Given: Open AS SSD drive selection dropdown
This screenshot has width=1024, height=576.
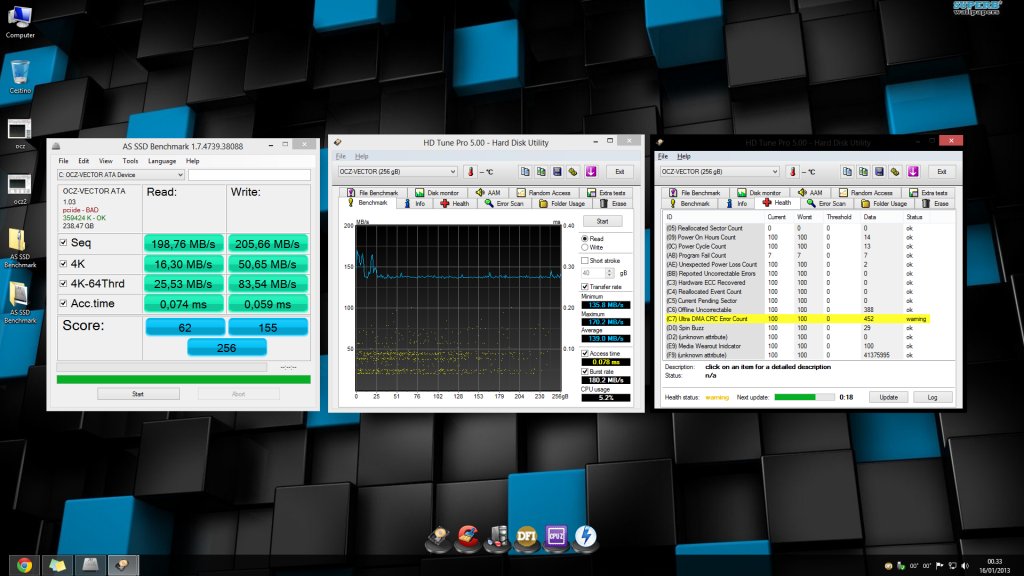Looking at the screenshot, I should tap(121, 174).
